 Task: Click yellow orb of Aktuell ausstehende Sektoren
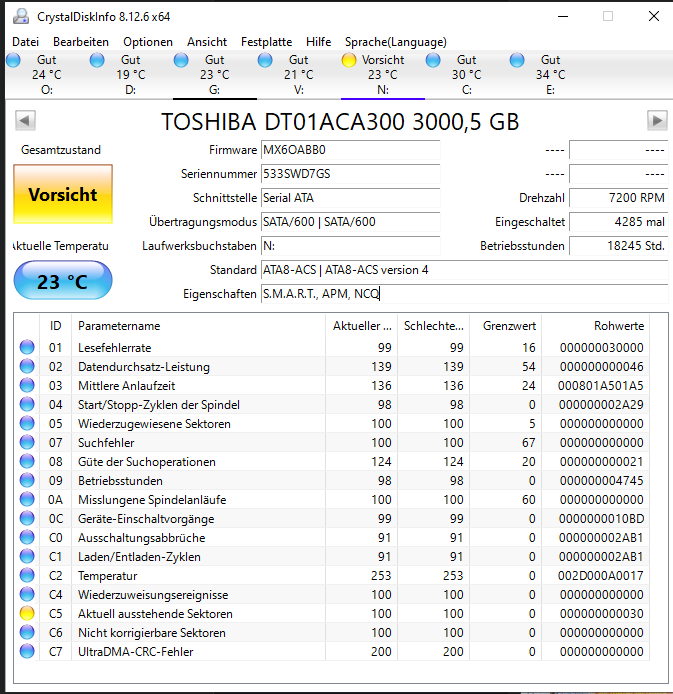(x=27, y=613)
